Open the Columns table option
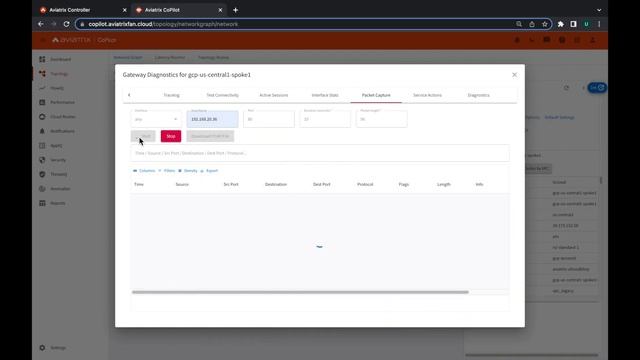Screen dimensions: 640x360 (144, 171)
